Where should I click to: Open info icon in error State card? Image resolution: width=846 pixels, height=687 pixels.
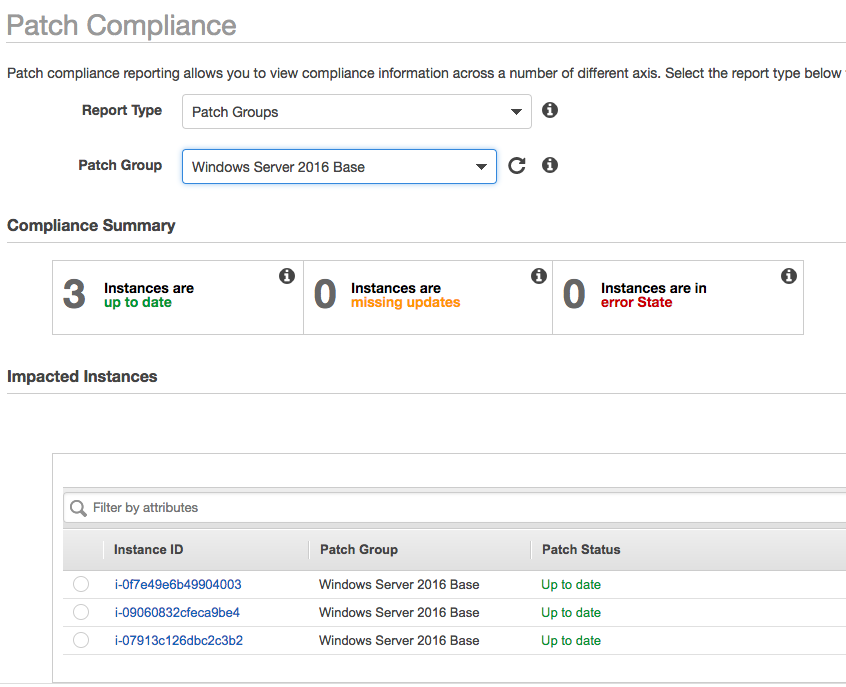pos(788,276)
